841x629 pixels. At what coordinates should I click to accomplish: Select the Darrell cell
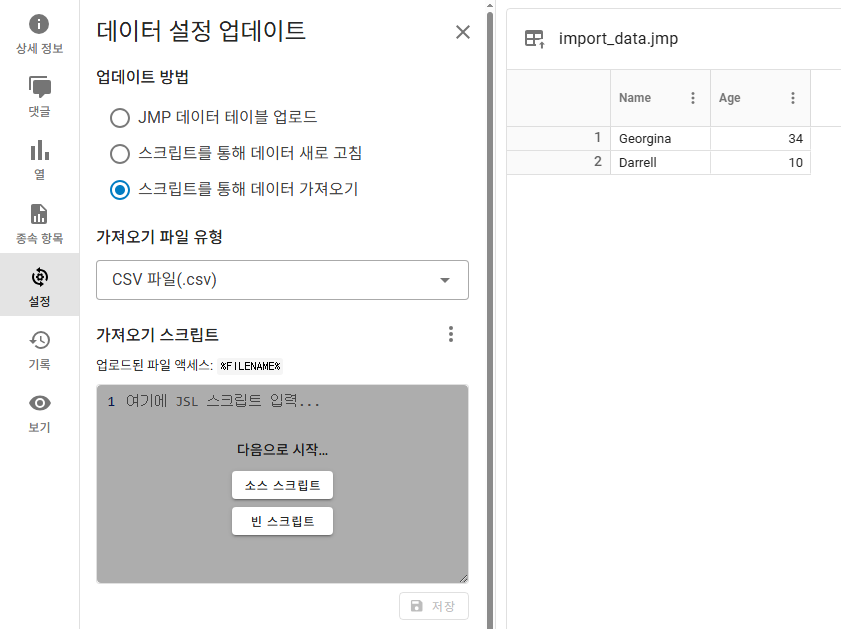(660, 162)
